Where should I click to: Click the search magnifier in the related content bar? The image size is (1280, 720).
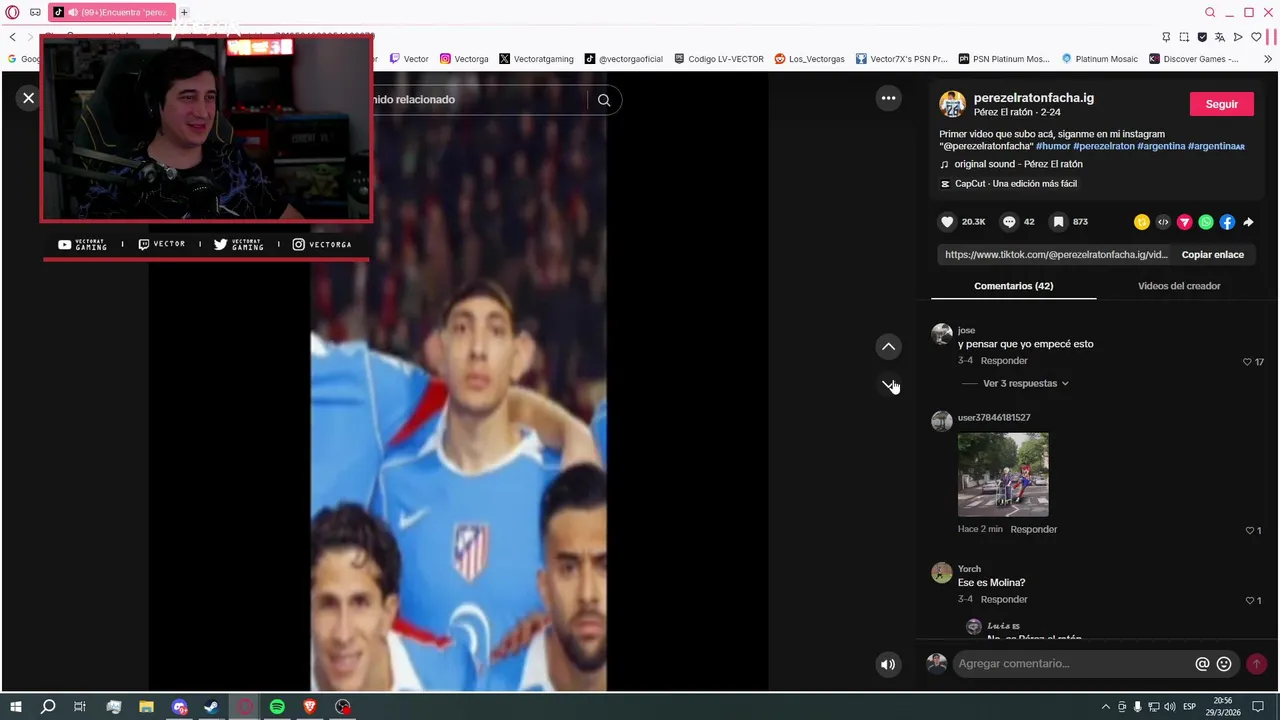(604, 100)
